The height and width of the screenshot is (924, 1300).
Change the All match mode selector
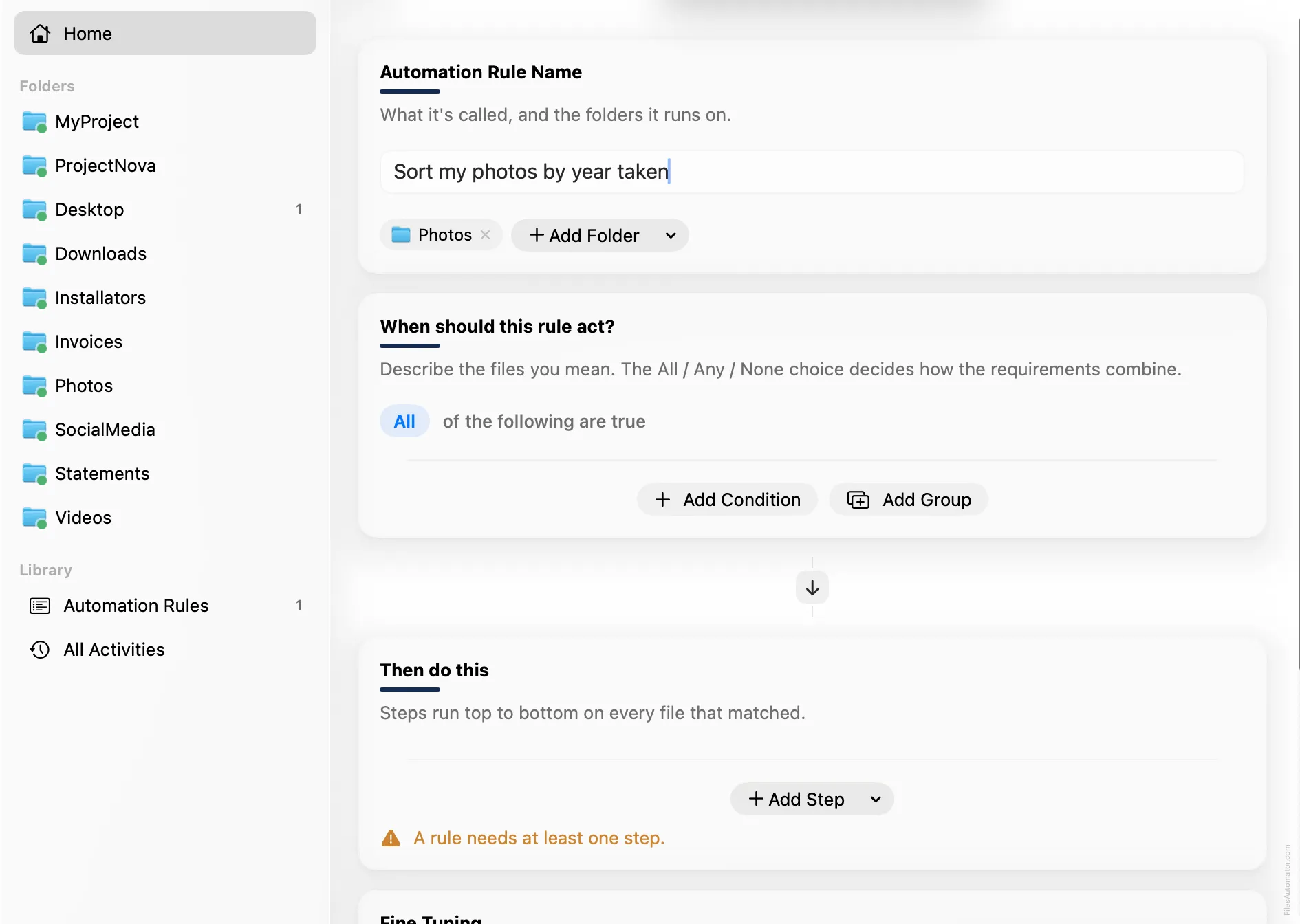(x=404, y=421)
